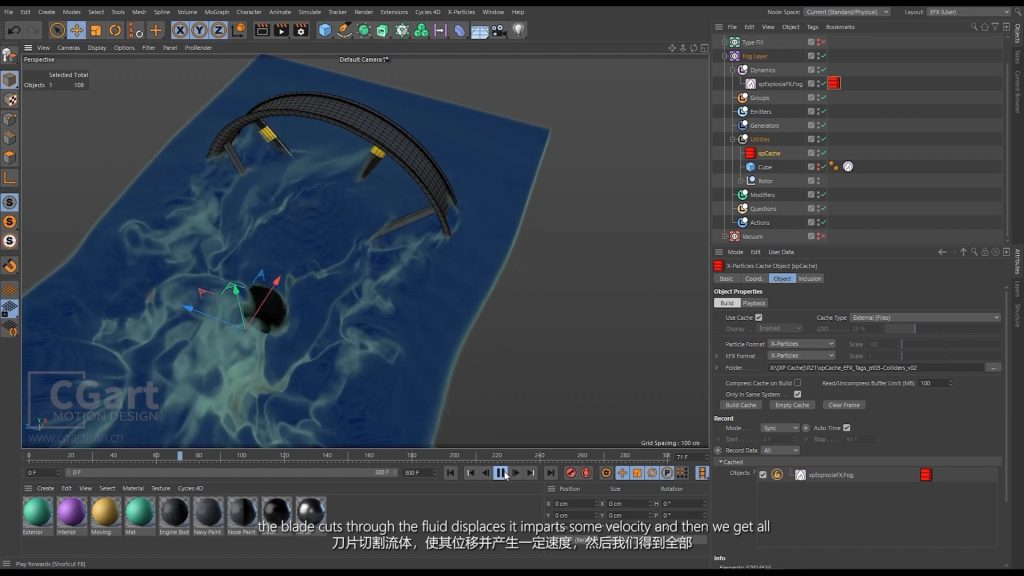
Task: Open Edit Render Settings icon
Action: [301, 30]
